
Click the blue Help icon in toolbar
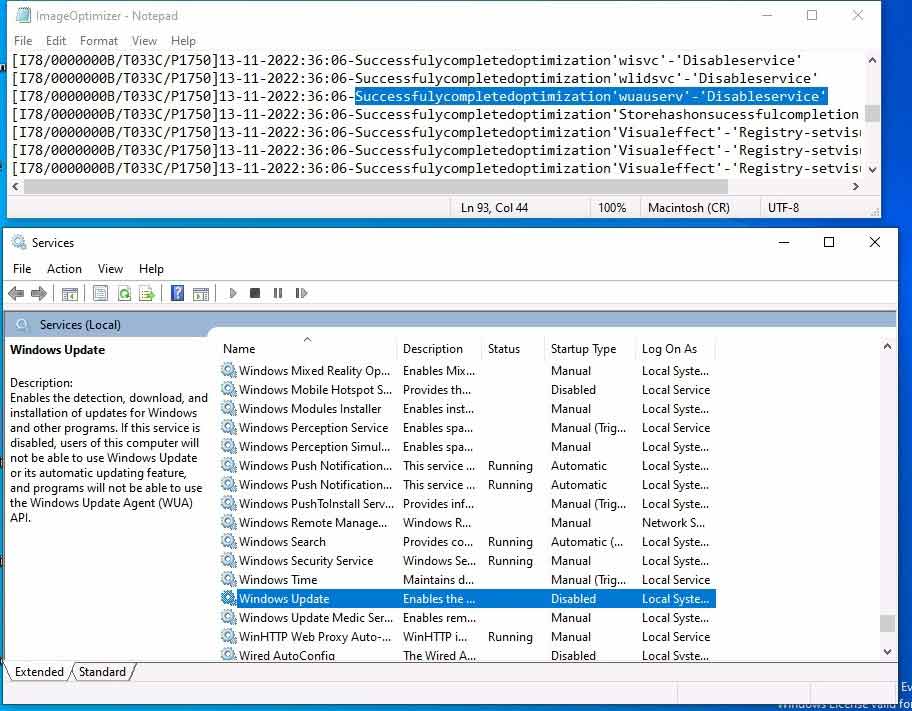coord(177,293)
